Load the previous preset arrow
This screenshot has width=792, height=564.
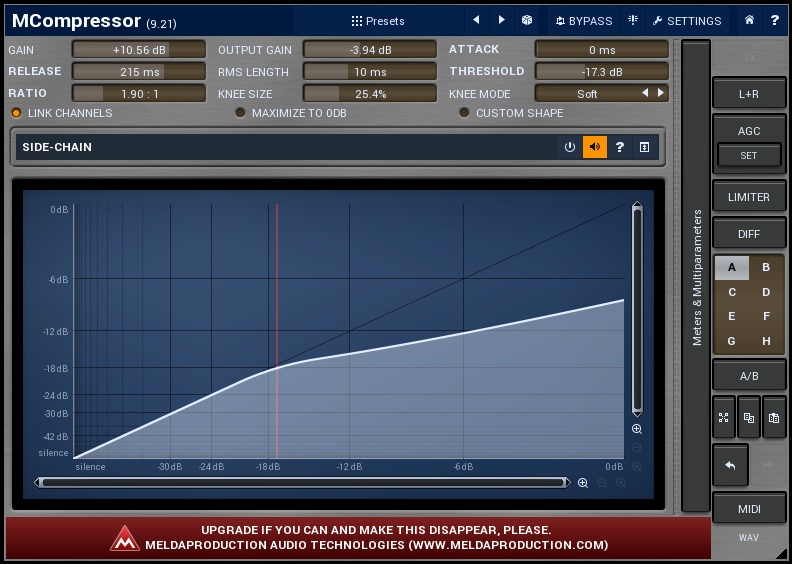click(476, 20)
